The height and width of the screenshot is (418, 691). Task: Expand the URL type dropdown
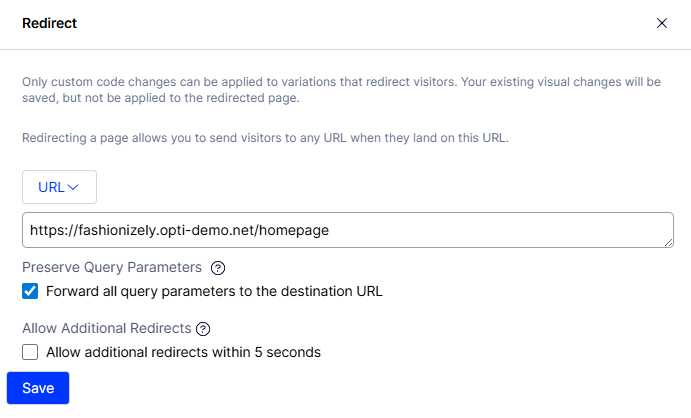click(59, 187)
